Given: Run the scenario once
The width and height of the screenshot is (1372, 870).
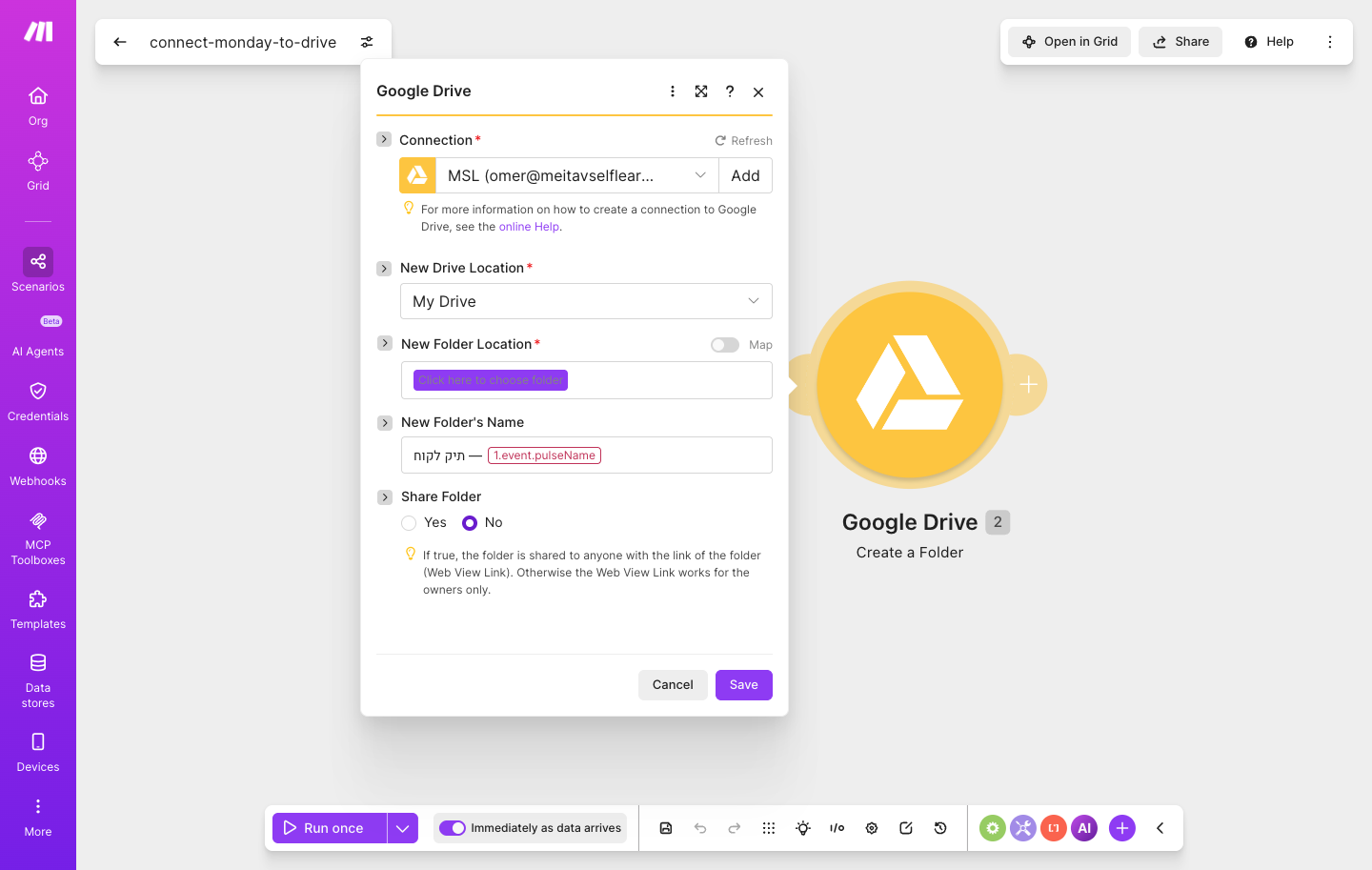Looking at the screenshot, I should 330,828.
